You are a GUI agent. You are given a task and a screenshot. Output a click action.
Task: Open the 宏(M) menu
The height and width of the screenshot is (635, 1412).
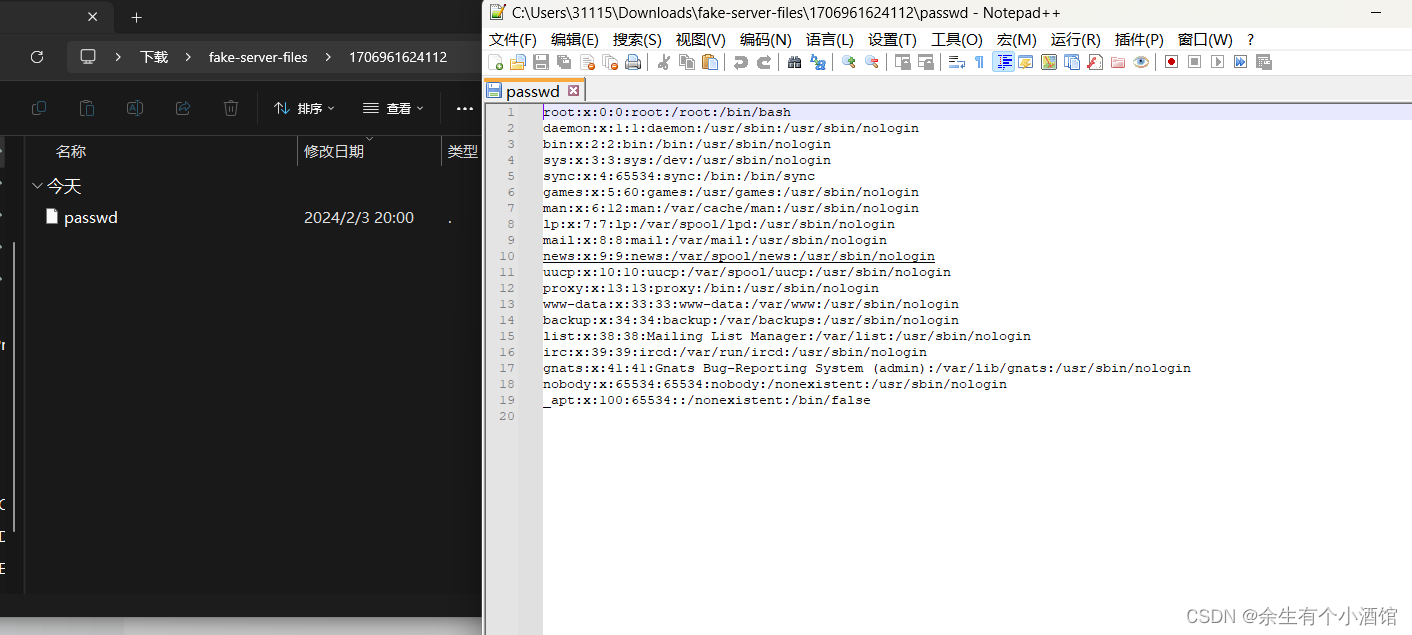tap(1017, 40)
